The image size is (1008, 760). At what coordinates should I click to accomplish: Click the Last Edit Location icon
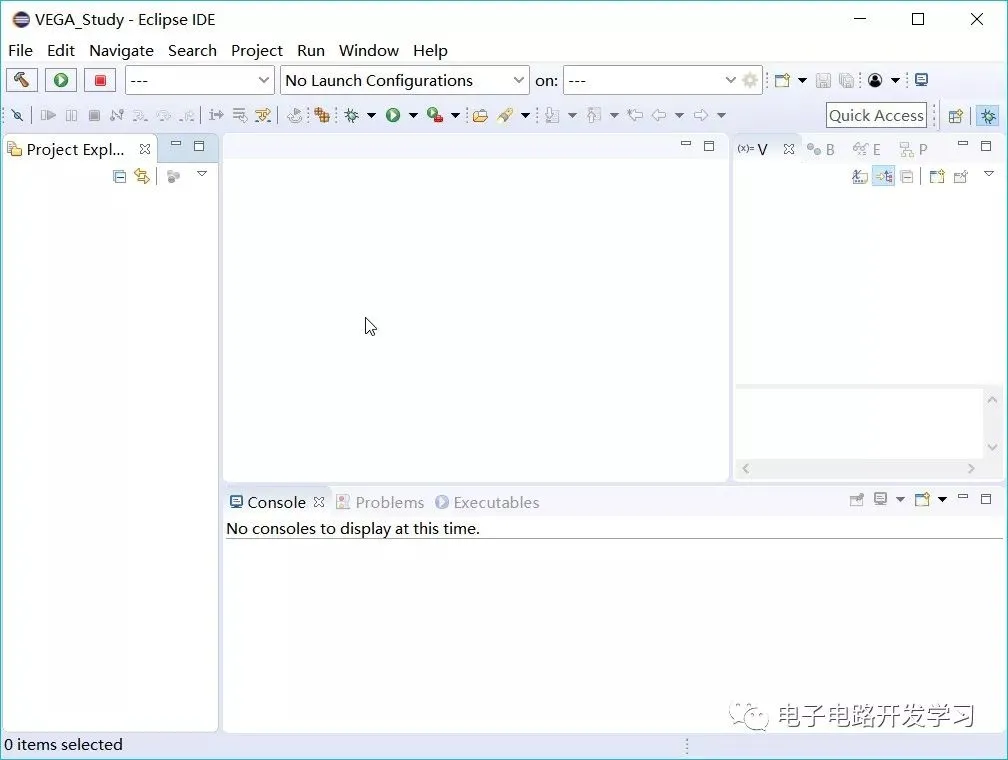point(635,115)
